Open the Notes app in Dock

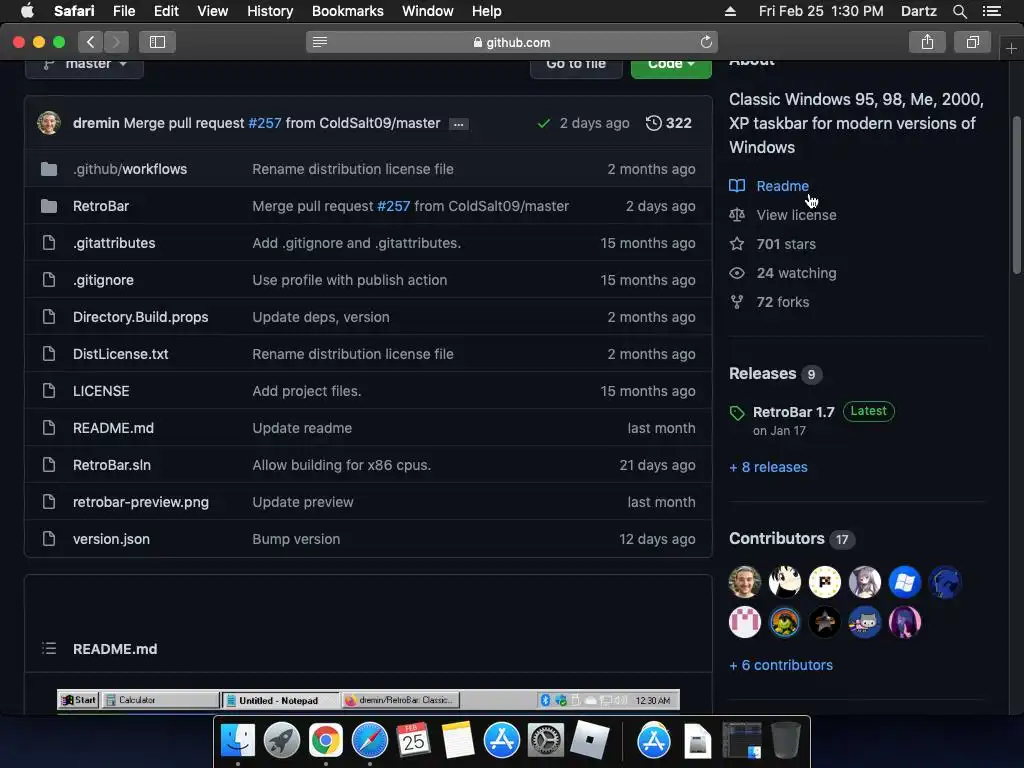point(457,741)
